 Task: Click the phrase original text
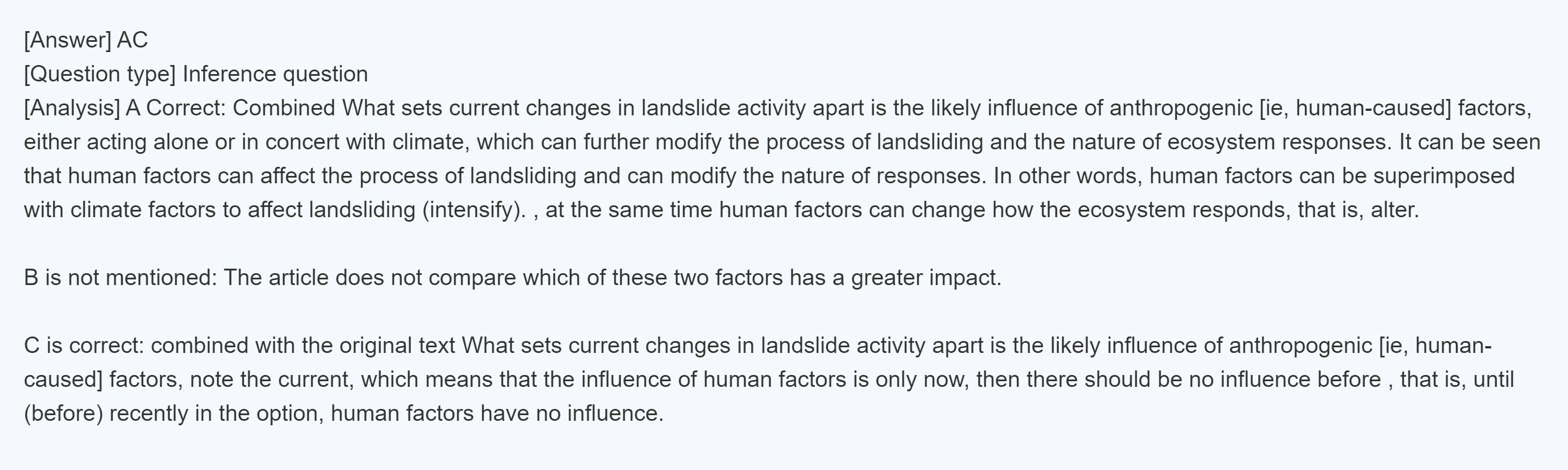tap(397, 346)
